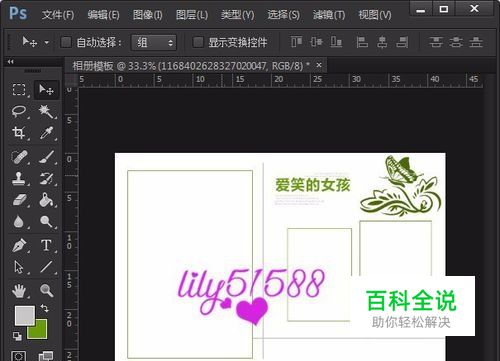Select the Blur tool
This screenshot has height=361, width=500.
point(19,221)
